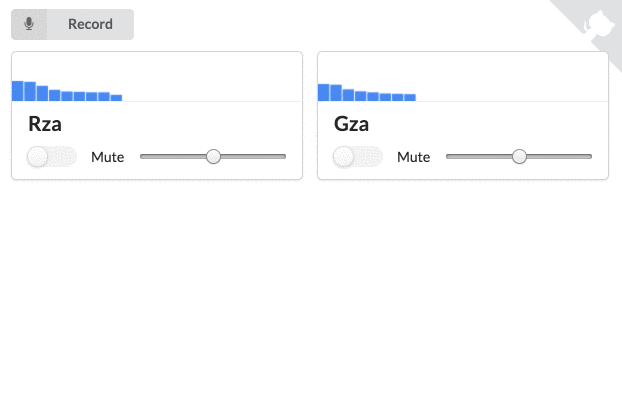Click the shortest last bar in Rza's spectrum
This screenshot has width=622, height=419.
116,98
